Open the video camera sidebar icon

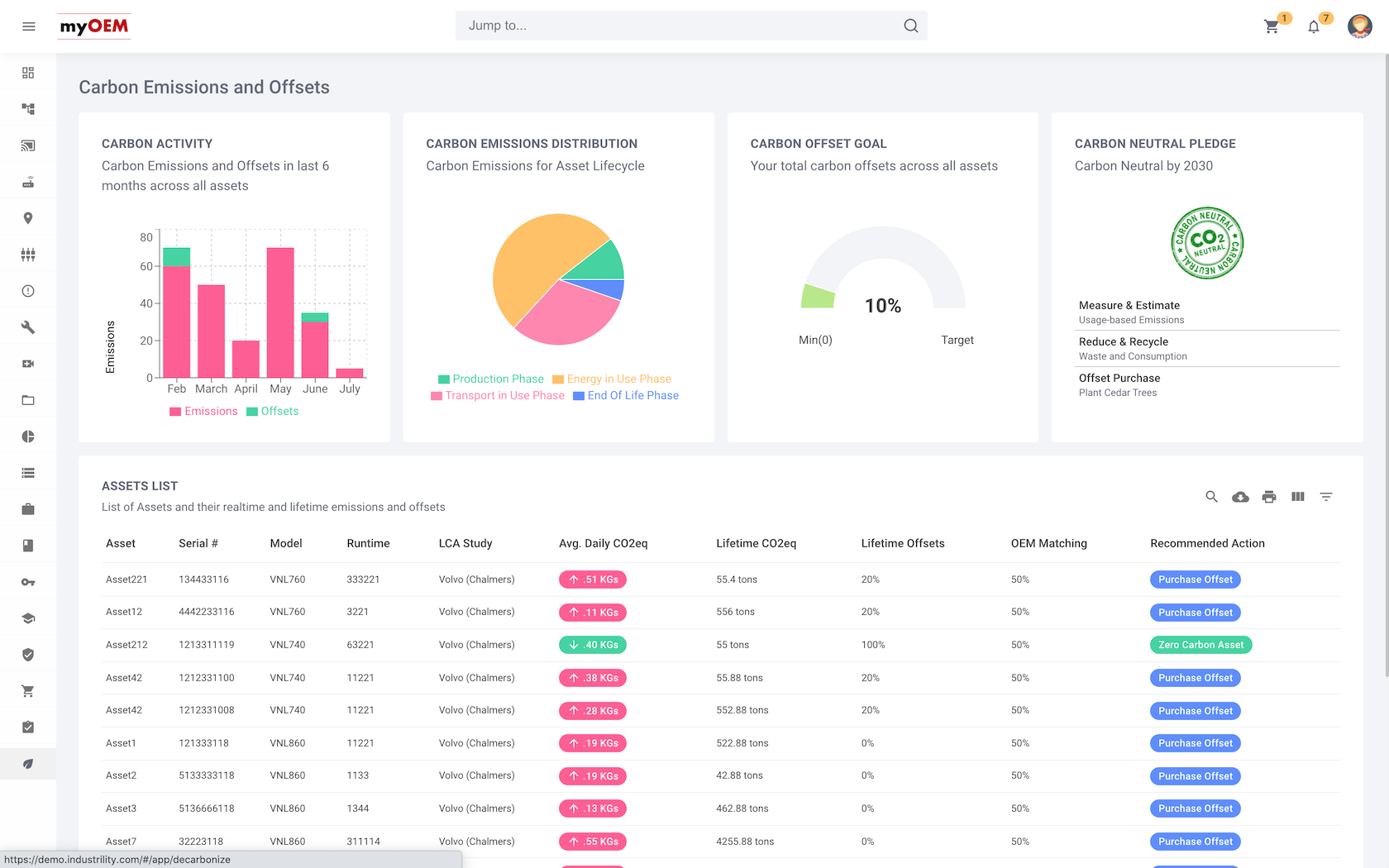28,364
